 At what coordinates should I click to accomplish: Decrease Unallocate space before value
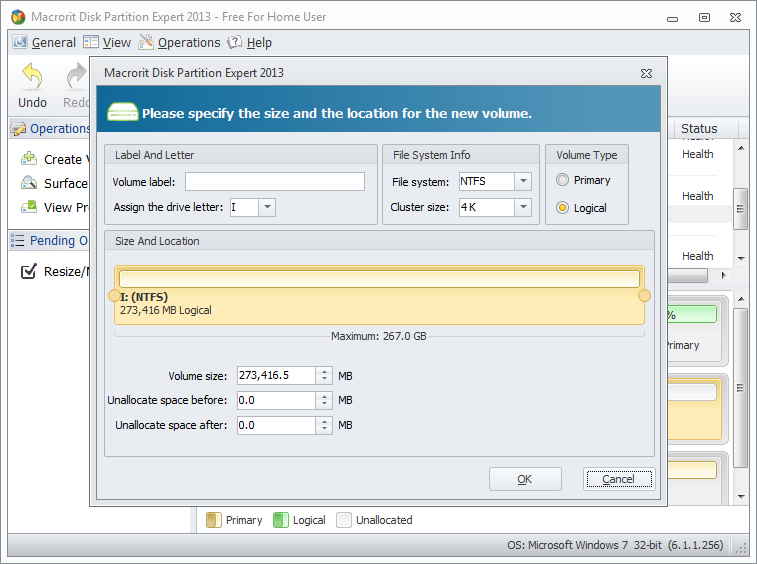pyautogui.click(x=324, y=404)
